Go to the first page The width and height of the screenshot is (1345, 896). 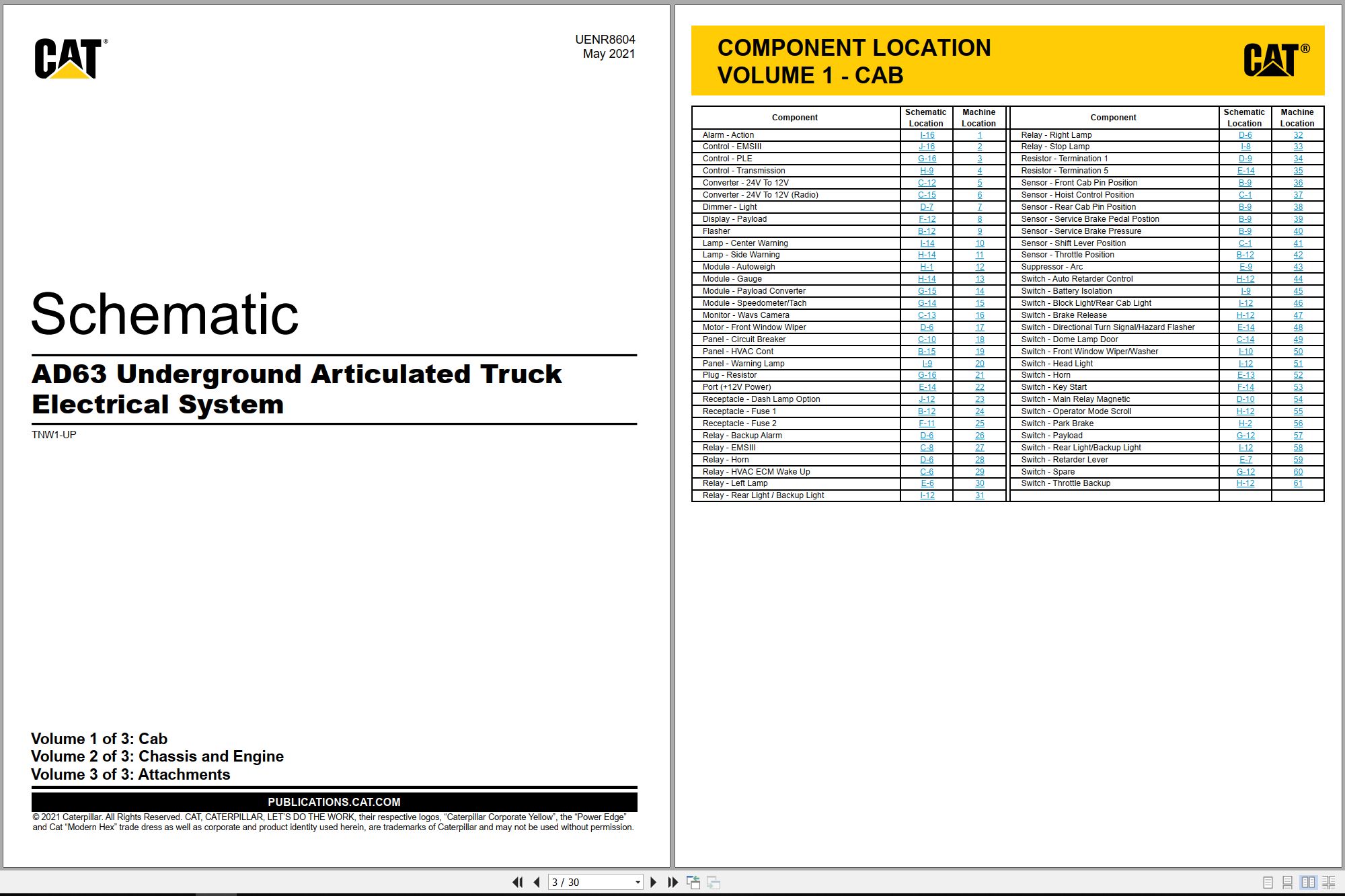pyautogui.click(x=517, y=882)
